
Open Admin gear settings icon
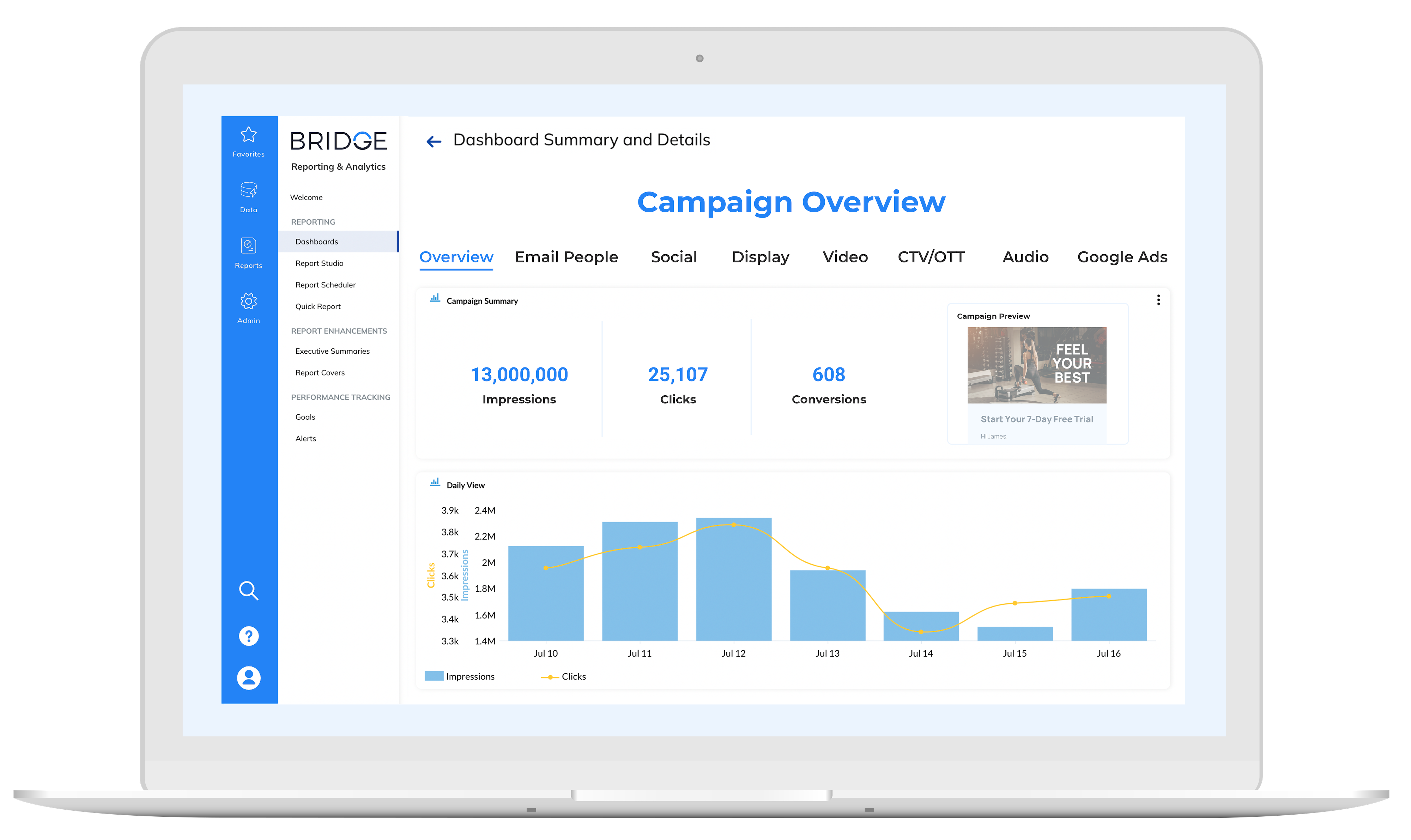click(x=249, y=301)
